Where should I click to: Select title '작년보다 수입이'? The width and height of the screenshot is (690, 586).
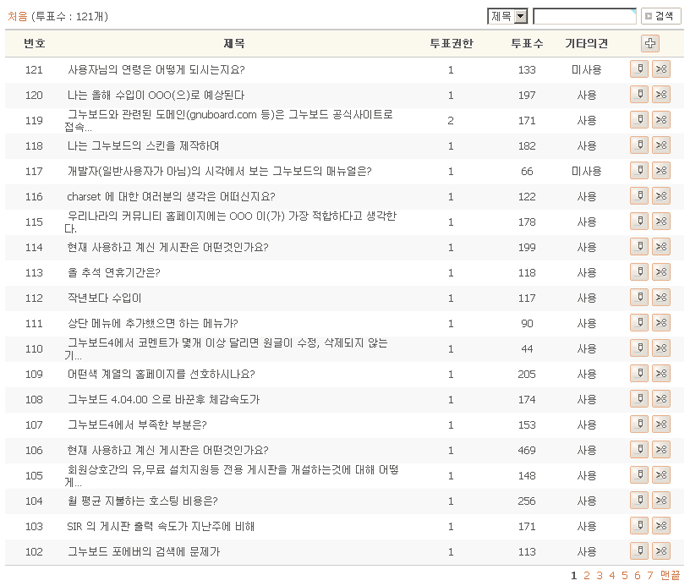(x=104, y=298)
